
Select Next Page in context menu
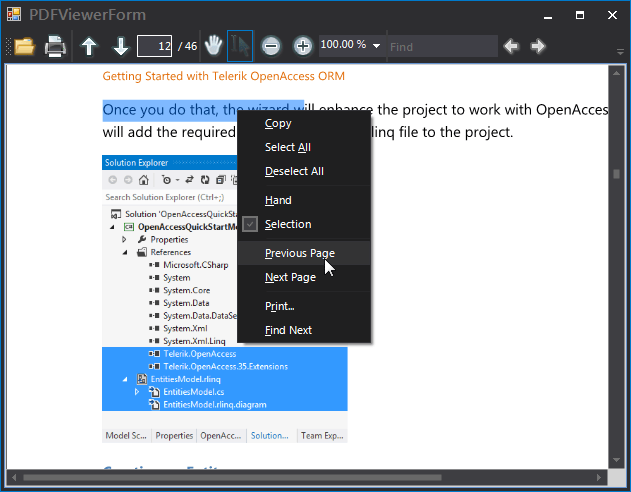pos(304,277)
